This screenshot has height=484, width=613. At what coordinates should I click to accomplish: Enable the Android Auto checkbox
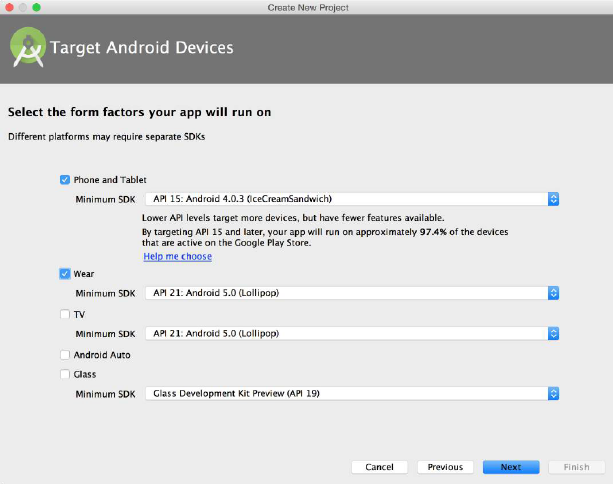(65, 355)
